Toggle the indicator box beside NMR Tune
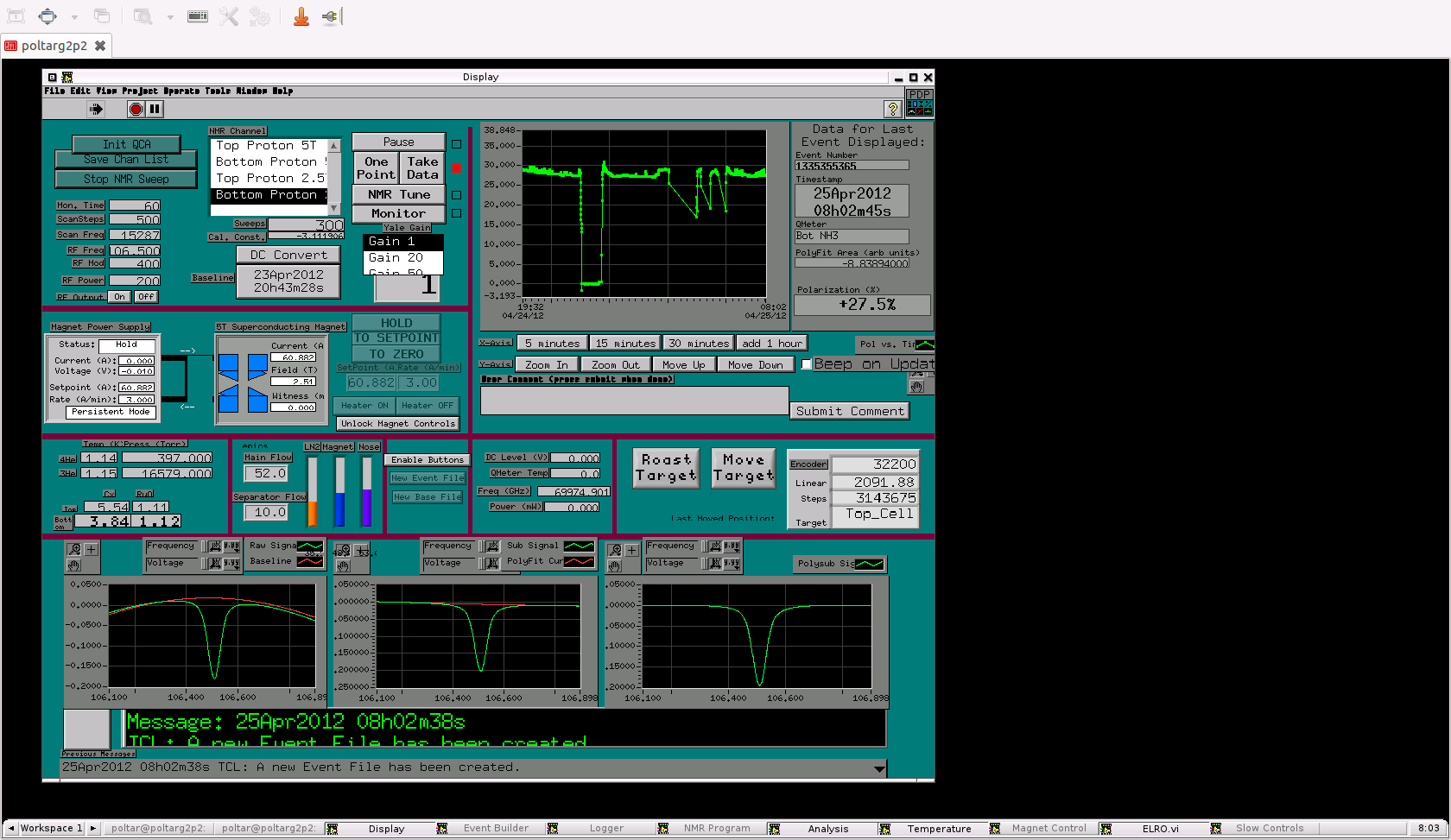Viewport: 1451px width, 840px height. pos(457,195)
